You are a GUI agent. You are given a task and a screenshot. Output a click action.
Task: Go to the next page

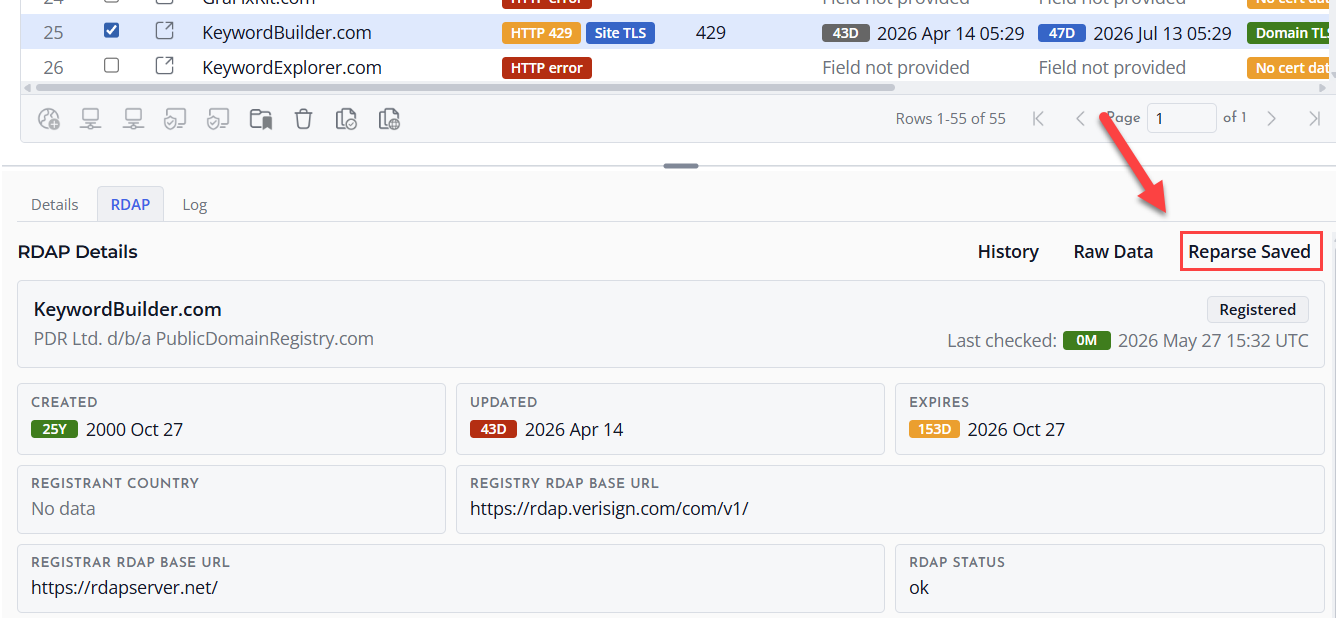pyautogui.click(x=1271, y=118)
